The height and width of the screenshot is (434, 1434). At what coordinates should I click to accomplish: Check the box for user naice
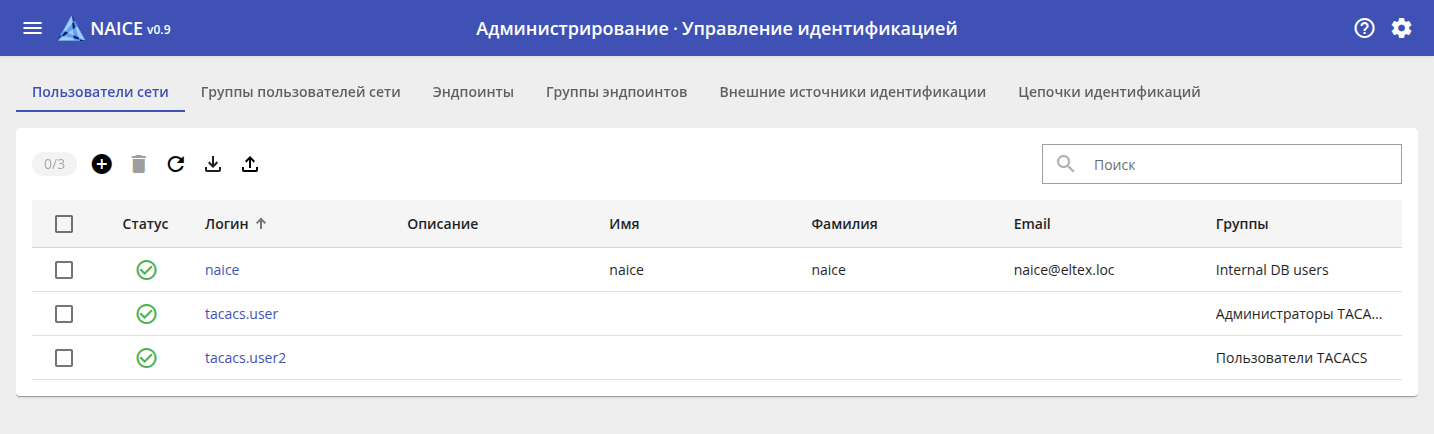(64, 270)
